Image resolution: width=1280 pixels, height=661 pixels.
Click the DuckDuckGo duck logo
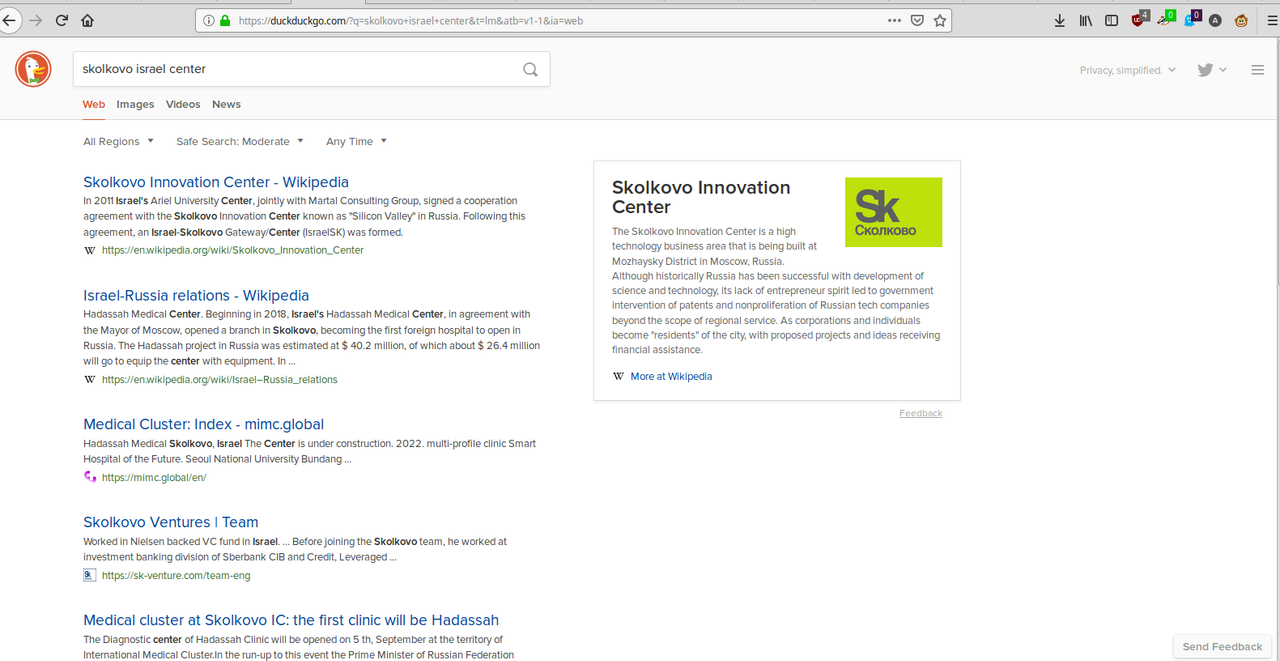tap(33, 68)
